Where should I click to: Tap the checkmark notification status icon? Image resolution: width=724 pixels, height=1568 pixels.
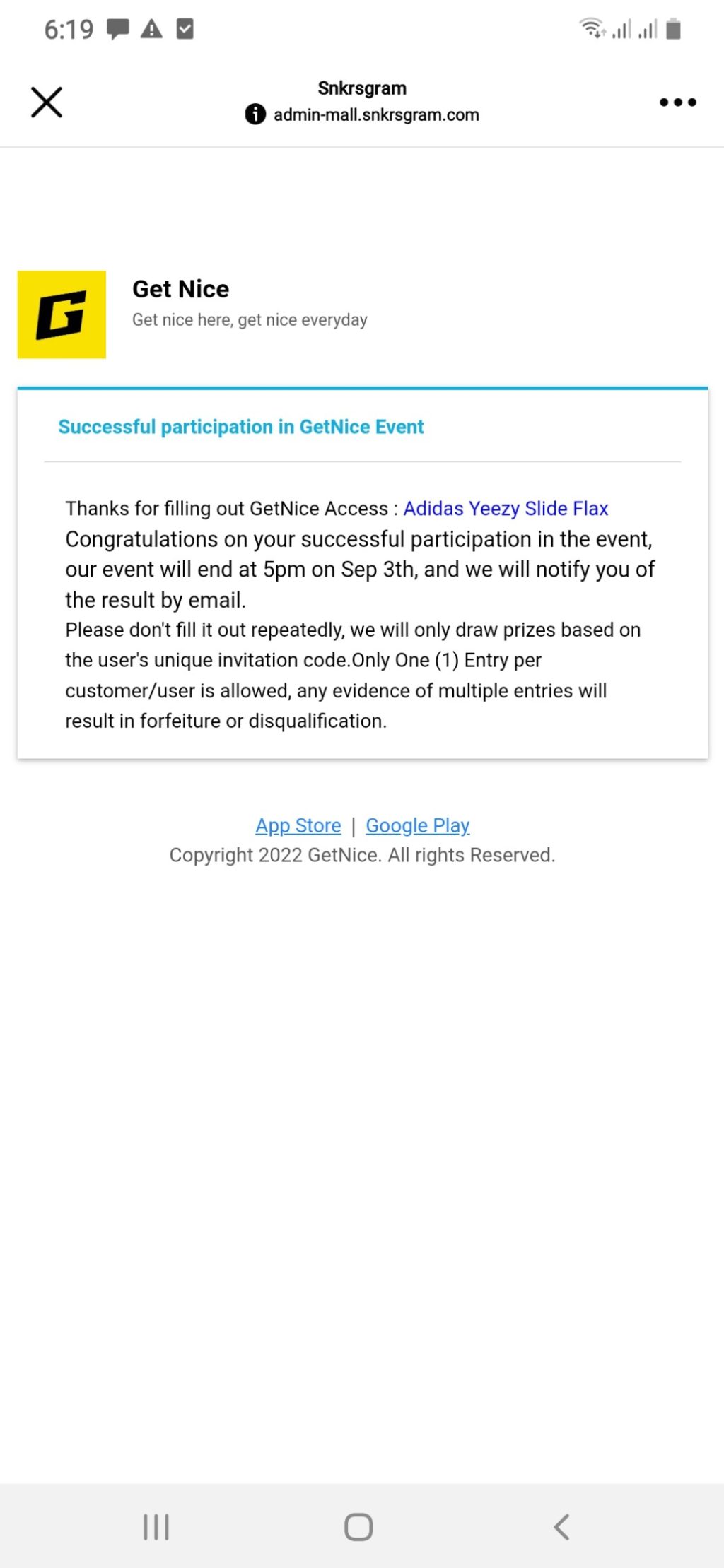pyautogui.click(x=185, y=29)
